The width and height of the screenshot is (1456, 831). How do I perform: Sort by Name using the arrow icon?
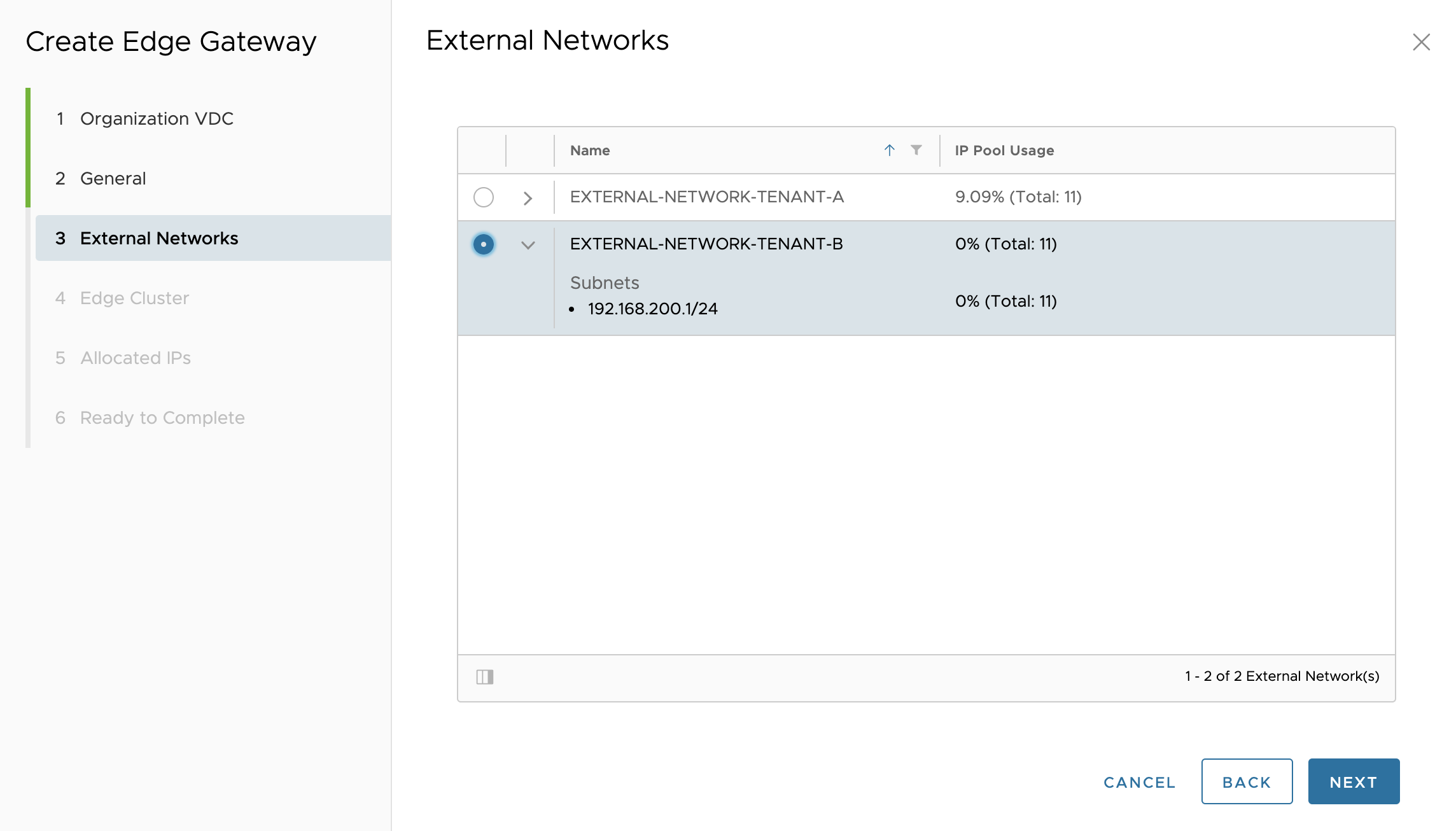point(889,150)
